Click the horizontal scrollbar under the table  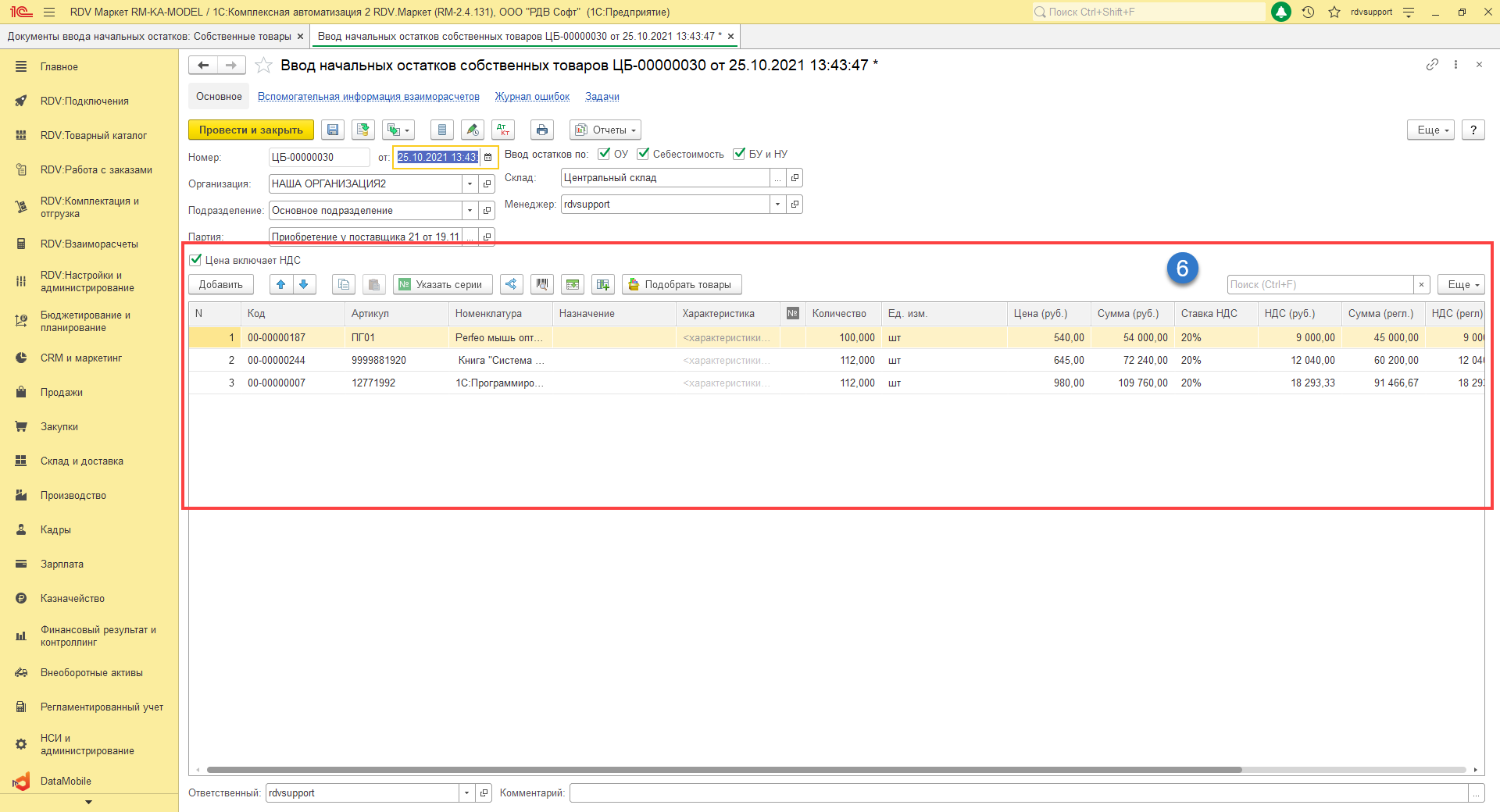[723, 770]
